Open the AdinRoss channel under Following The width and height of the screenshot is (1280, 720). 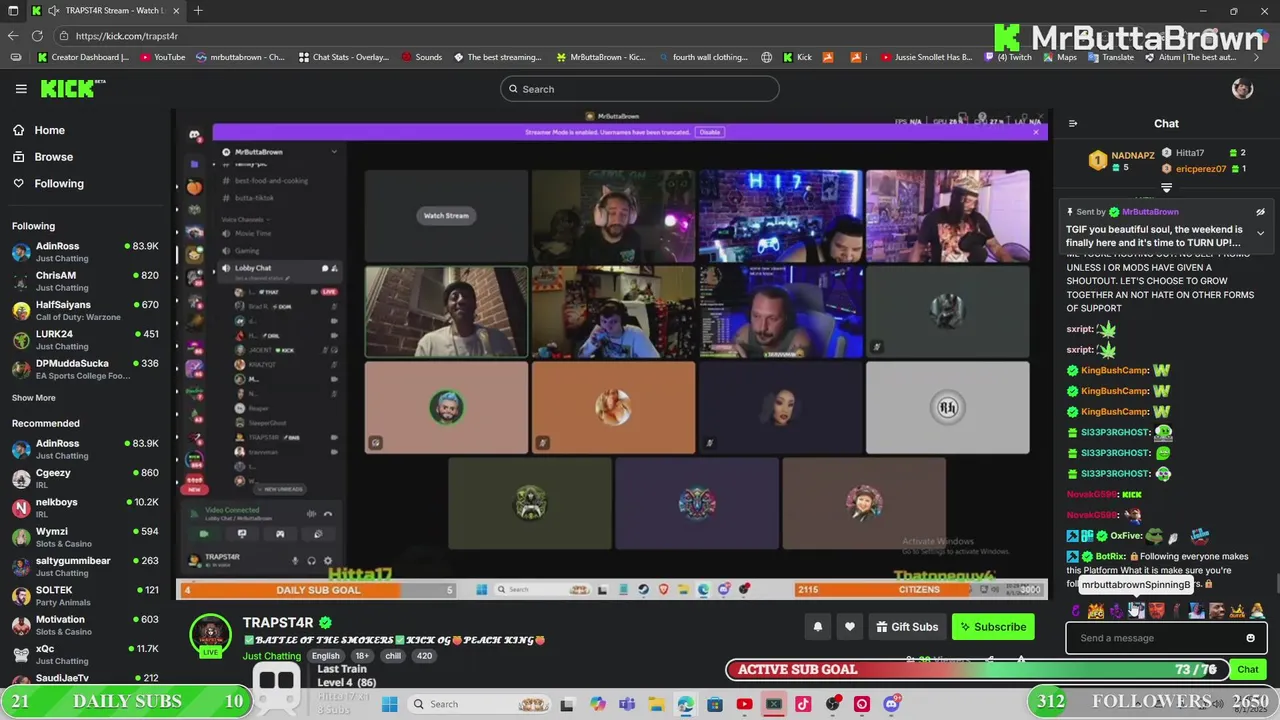point(85,252)
